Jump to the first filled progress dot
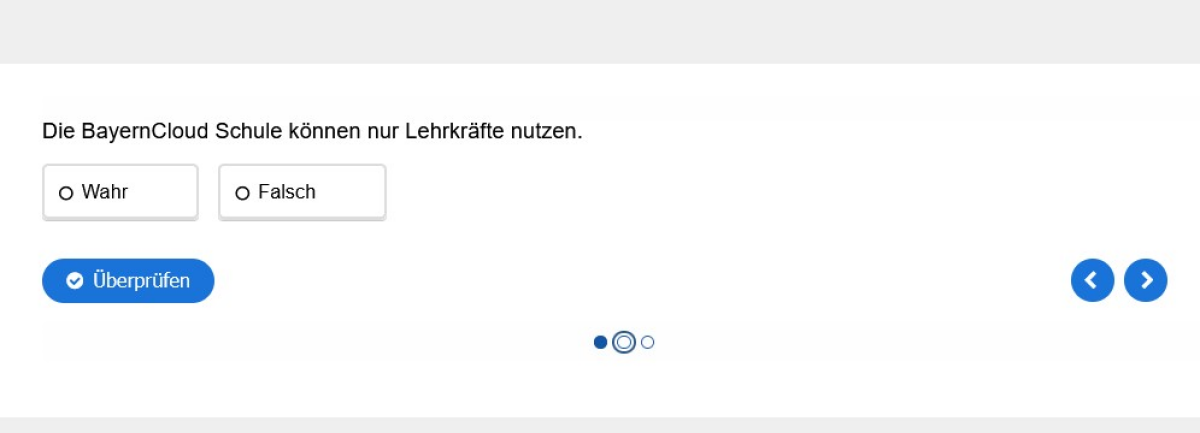 pyautogui.click(x=600, y=342)
